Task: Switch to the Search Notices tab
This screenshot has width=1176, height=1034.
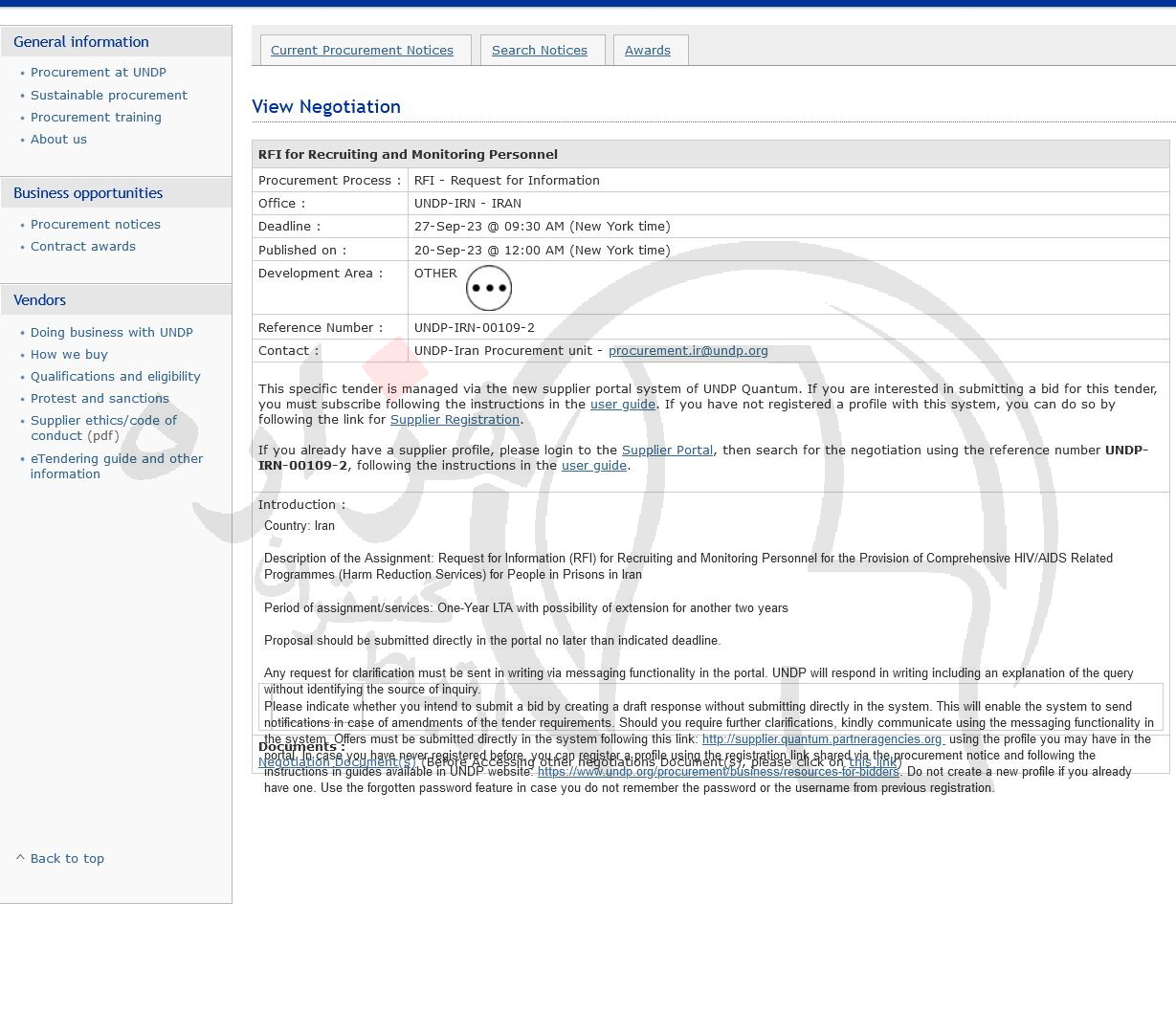Action: tap(540, 51)
